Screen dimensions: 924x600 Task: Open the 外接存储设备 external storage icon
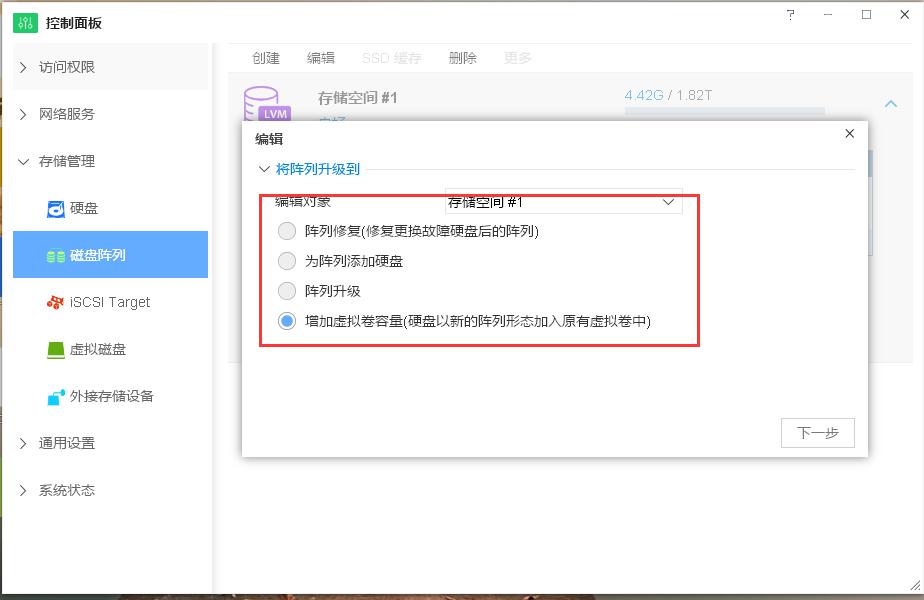pos(55,397)
